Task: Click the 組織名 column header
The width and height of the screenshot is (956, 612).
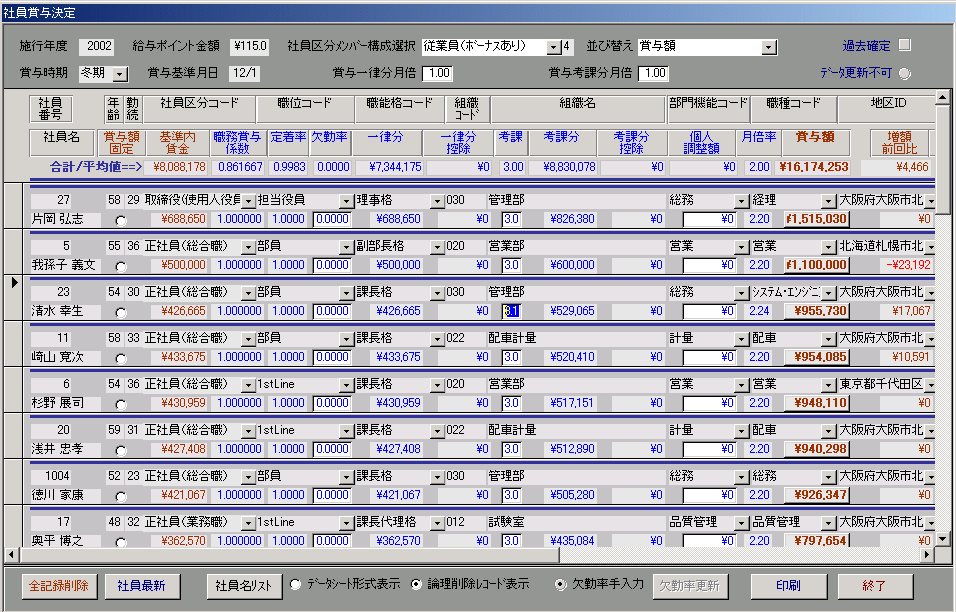Action: [x=577, y=109]
